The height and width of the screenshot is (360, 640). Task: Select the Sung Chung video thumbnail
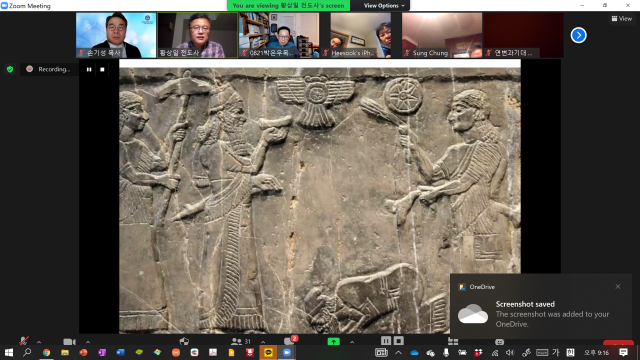point(442,35)
